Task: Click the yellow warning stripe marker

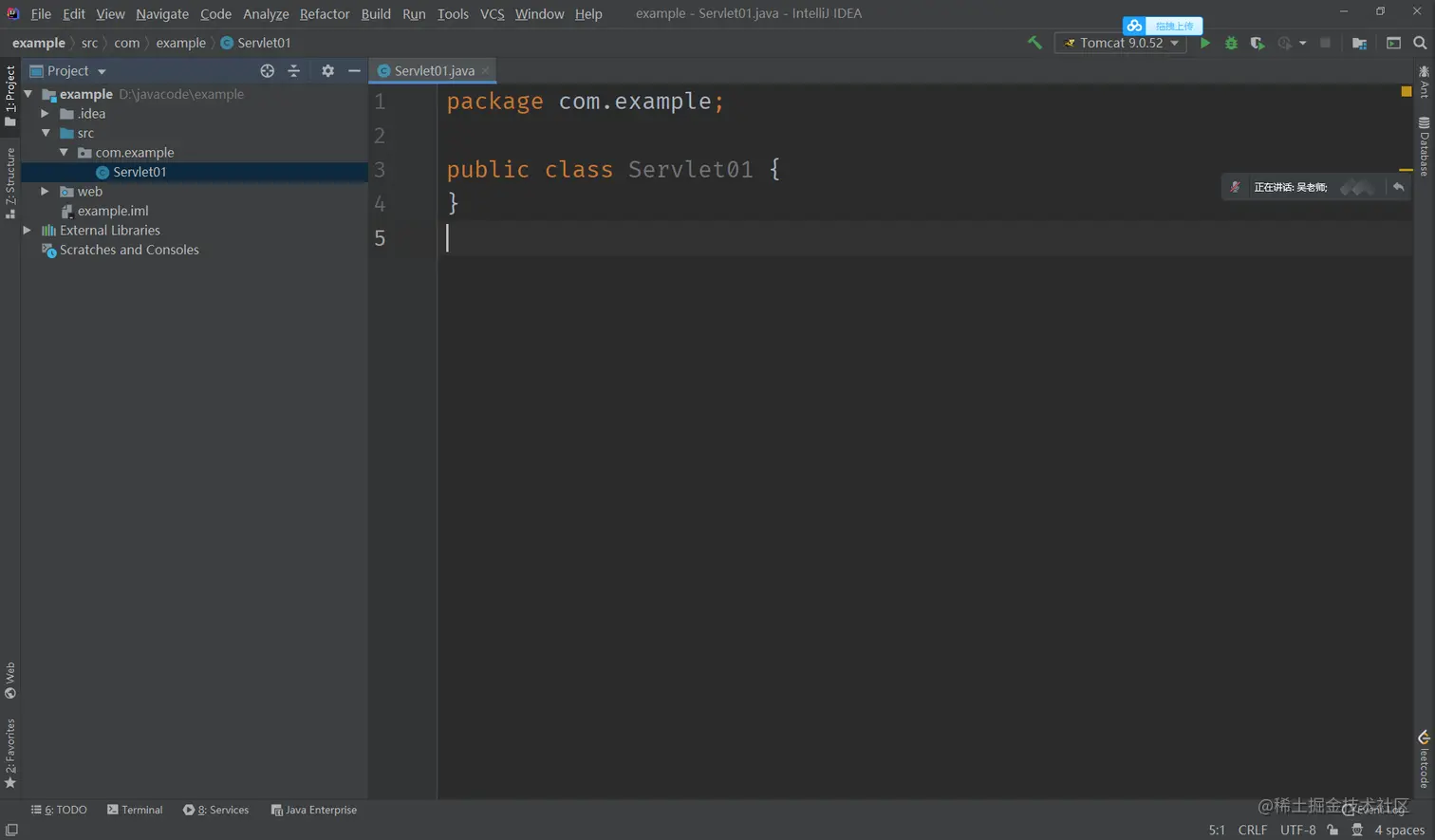Action: click(x=1407, y=170)
